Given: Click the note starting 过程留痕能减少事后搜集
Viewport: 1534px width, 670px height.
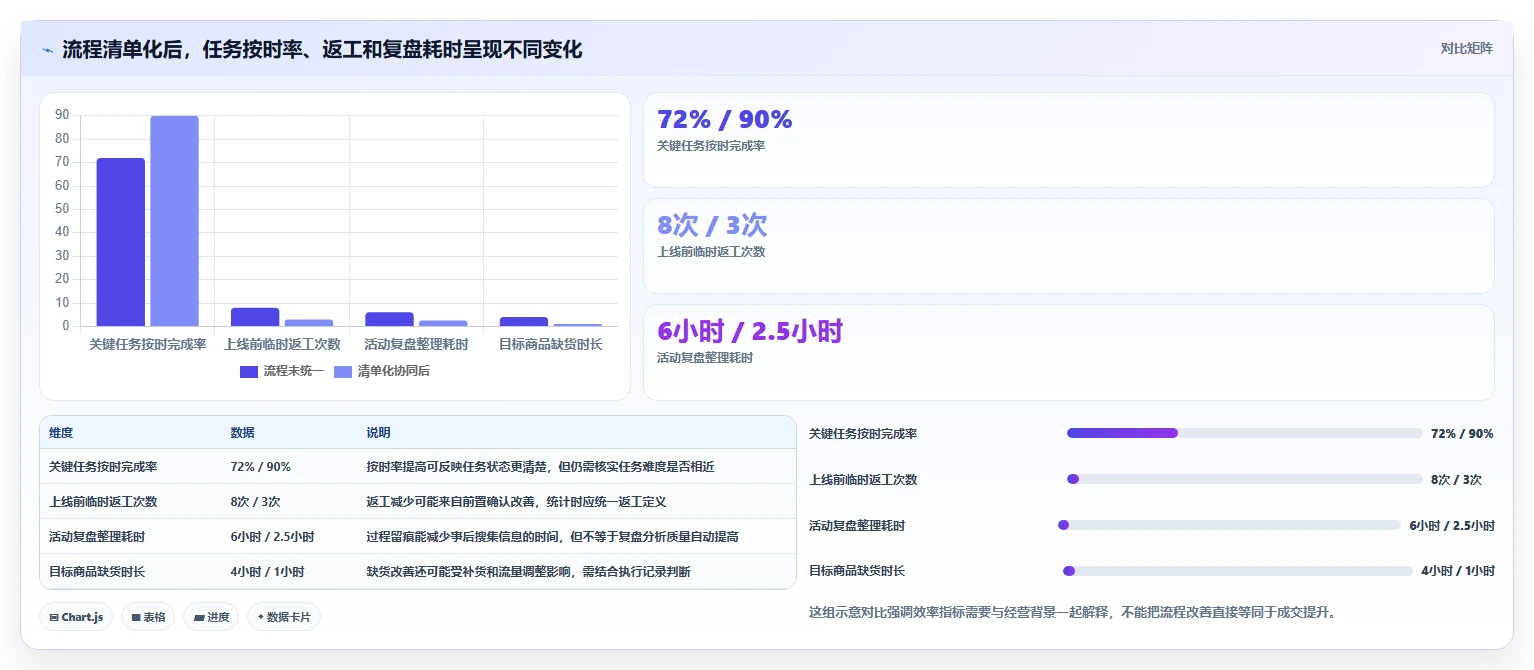Looking at the screenshot, I should click(552, 537).
